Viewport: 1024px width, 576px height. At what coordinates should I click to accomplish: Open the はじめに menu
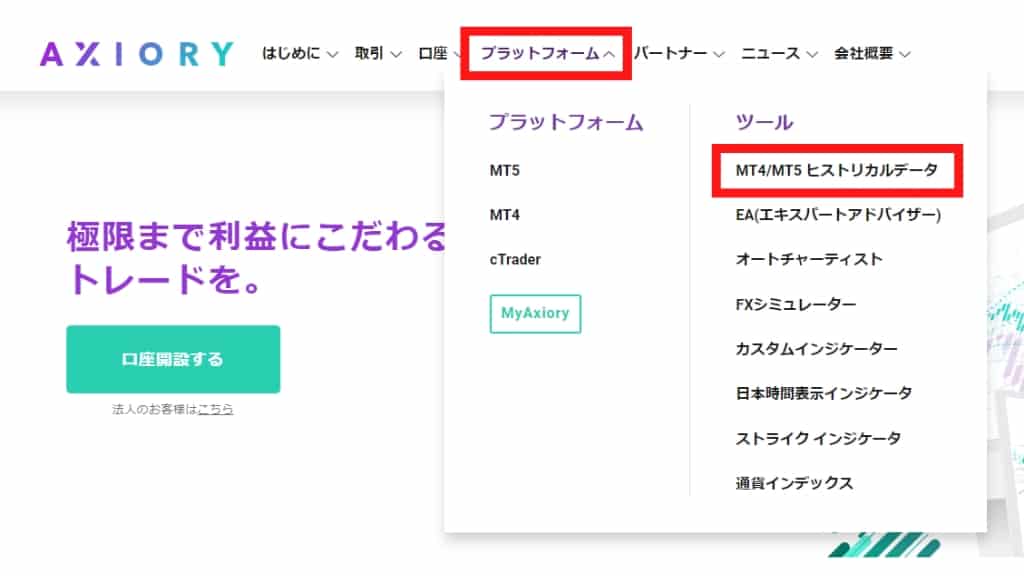[300, 54]
